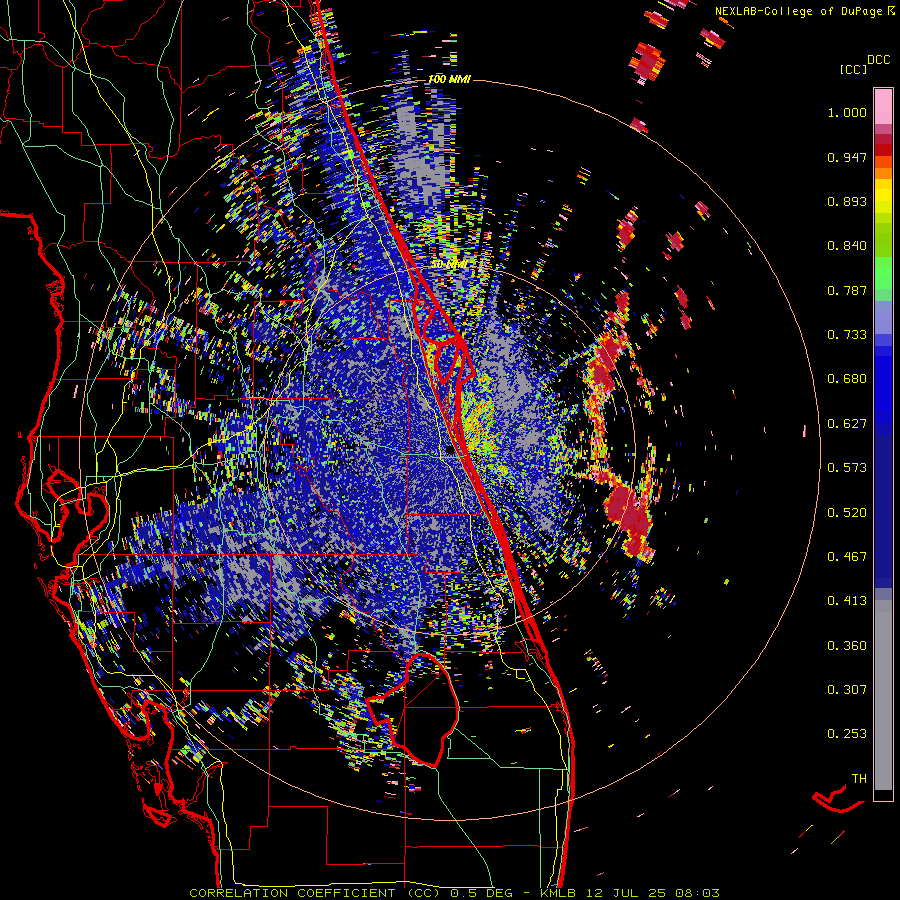The width and height of the screenshot is (900, 900).
Task: Click the 0.733 scale value
Action: point(847,335)
